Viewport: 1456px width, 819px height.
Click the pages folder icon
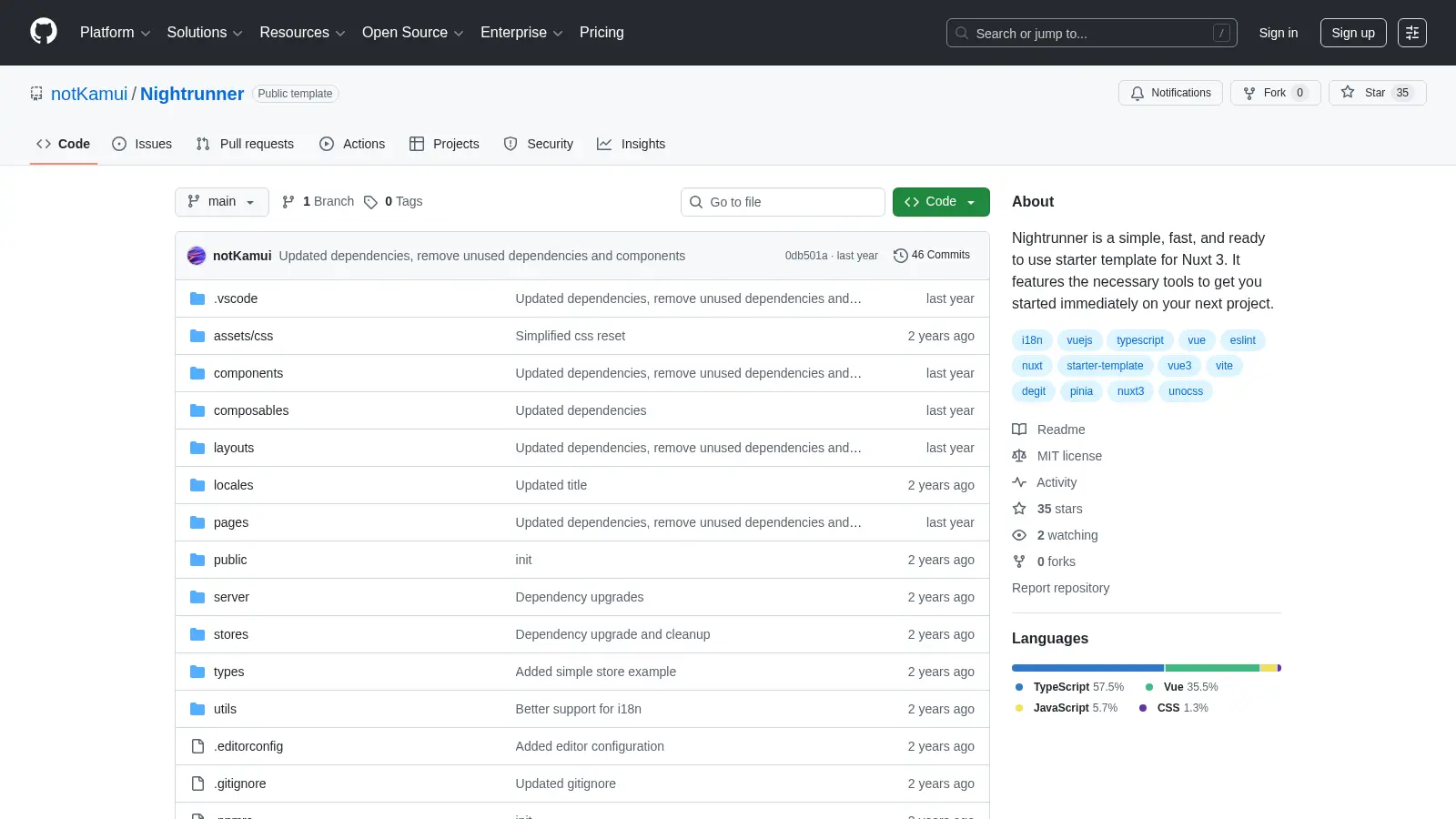197,522
